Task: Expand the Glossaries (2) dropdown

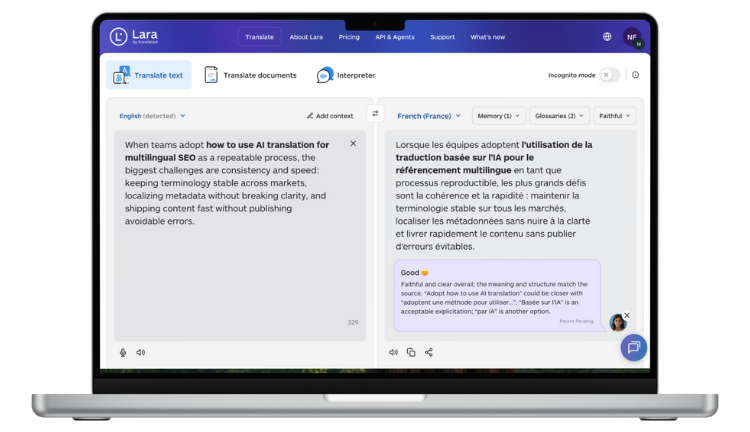Action: coord(559,116)
